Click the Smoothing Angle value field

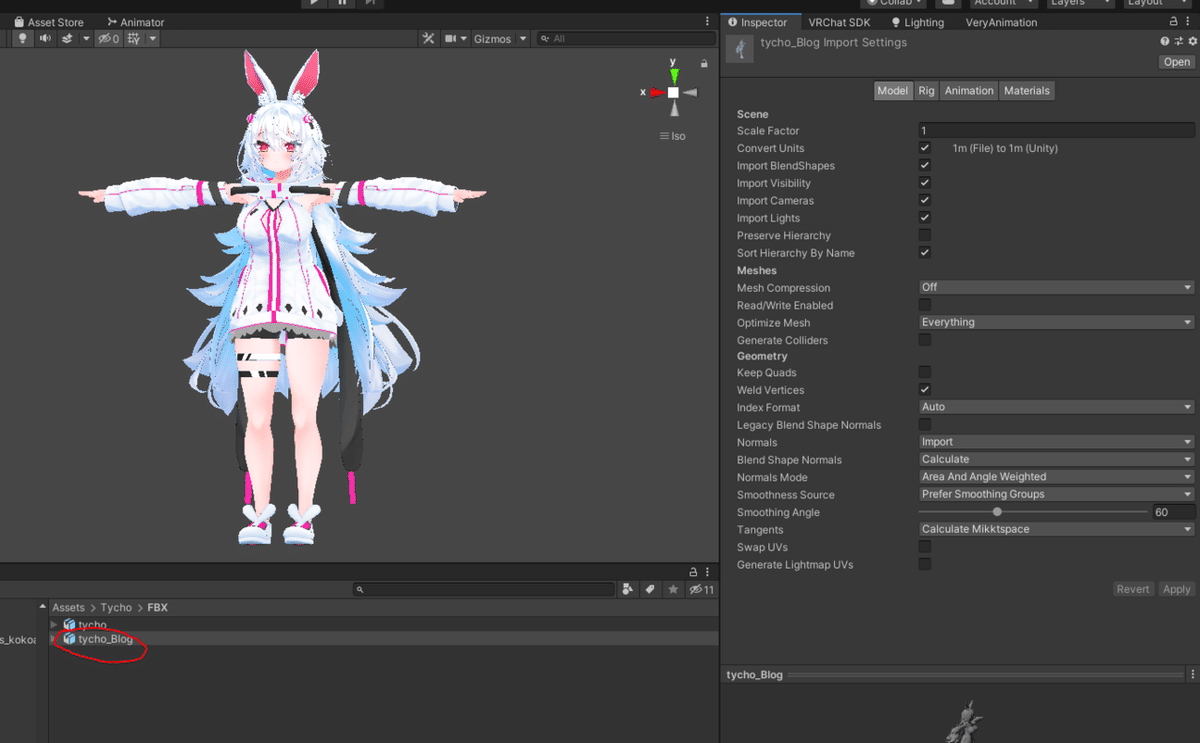coord(1173,512)
